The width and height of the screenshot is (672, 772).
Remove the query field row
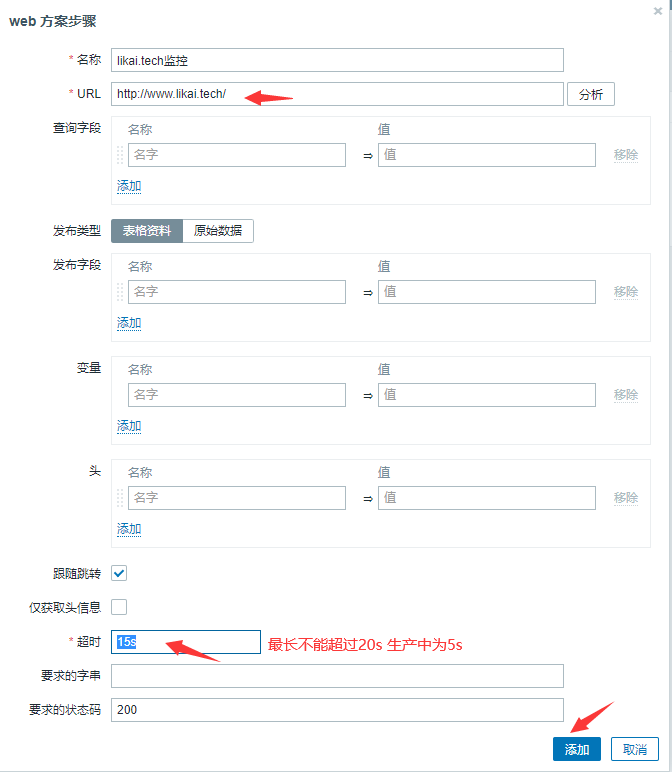tap(626, 155)
